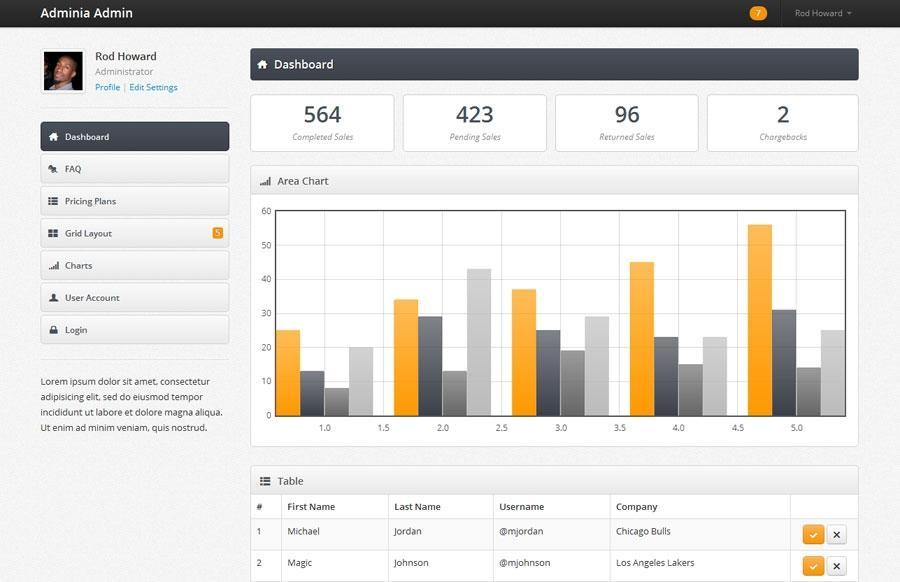900x582 pixels.
Task: Click the Area Chart bar graph icon
Action: (x=265, y=181)
